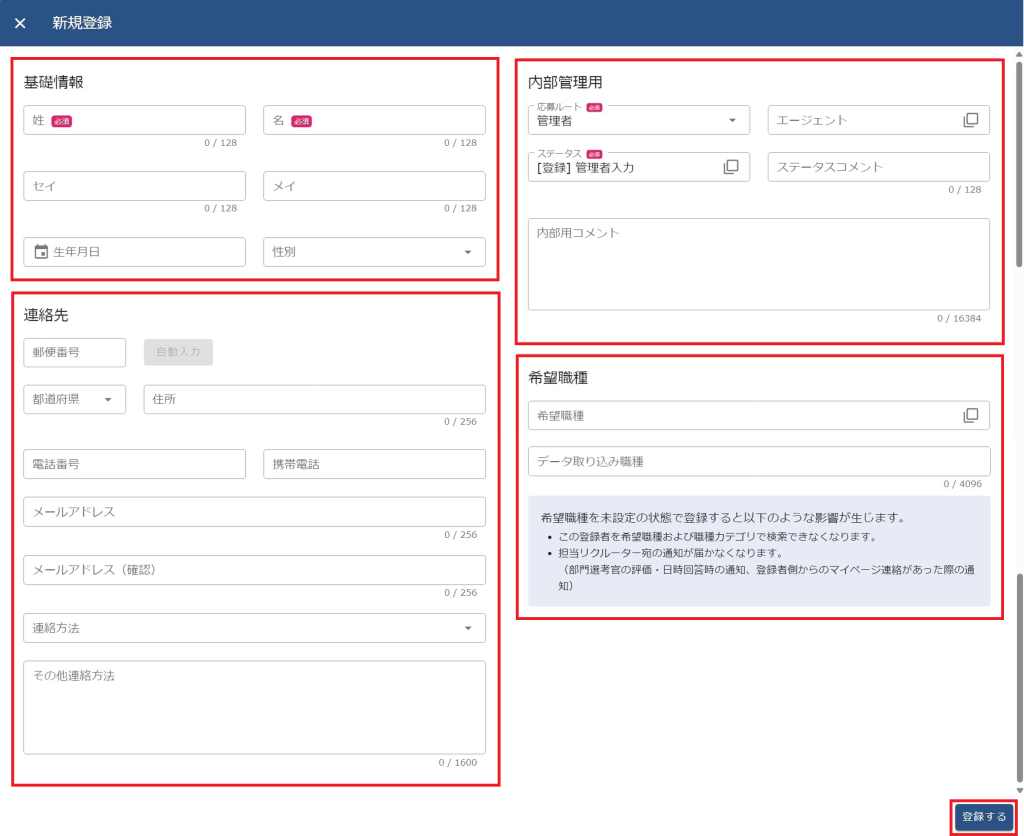The width and height of the screenshot is (1024, 836).
Task: Expand the 連絡方法 dropdown
Action: click(467, 628)
